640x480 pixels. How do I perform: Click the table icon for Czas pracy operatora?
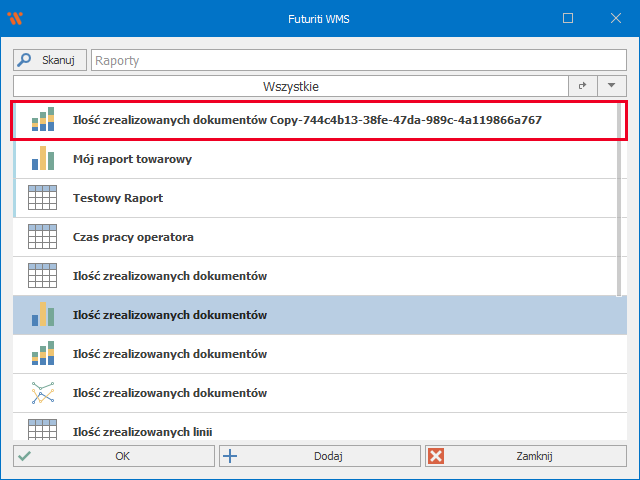point(42,237)
